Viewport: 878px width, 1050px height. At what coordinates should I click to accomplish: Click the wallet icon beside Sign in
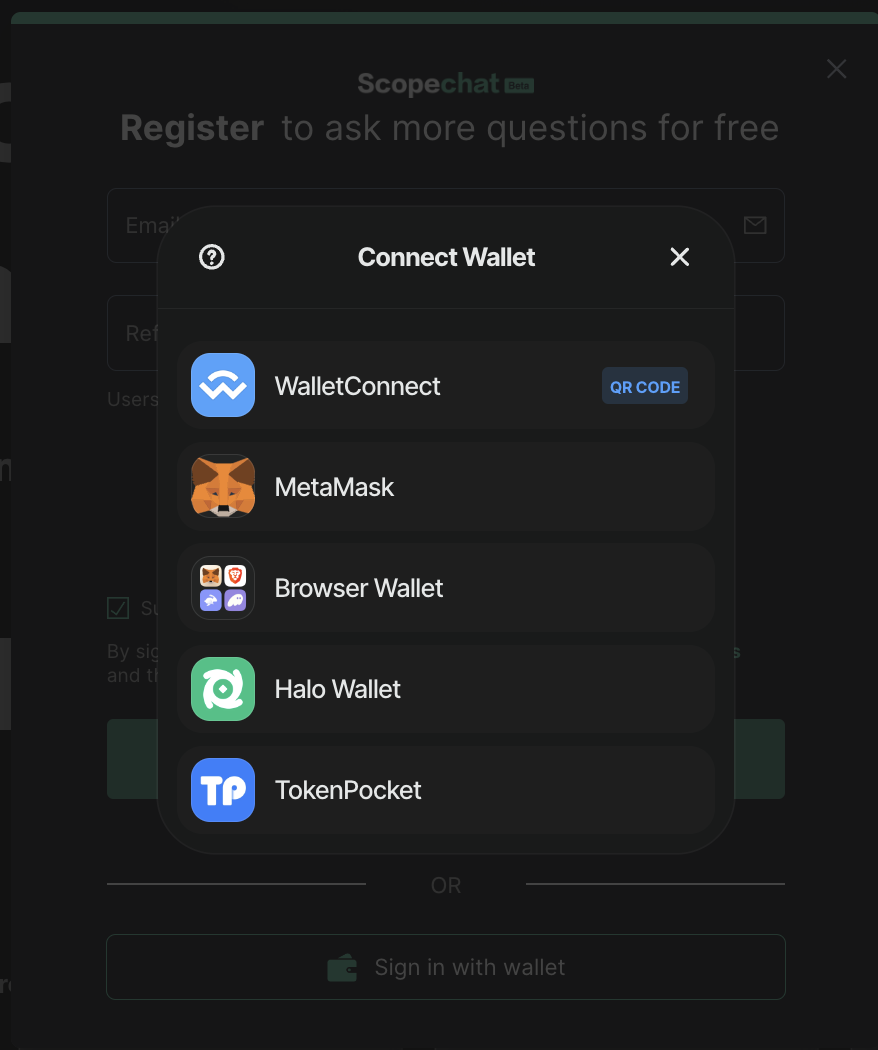click(x=342, y=968)
